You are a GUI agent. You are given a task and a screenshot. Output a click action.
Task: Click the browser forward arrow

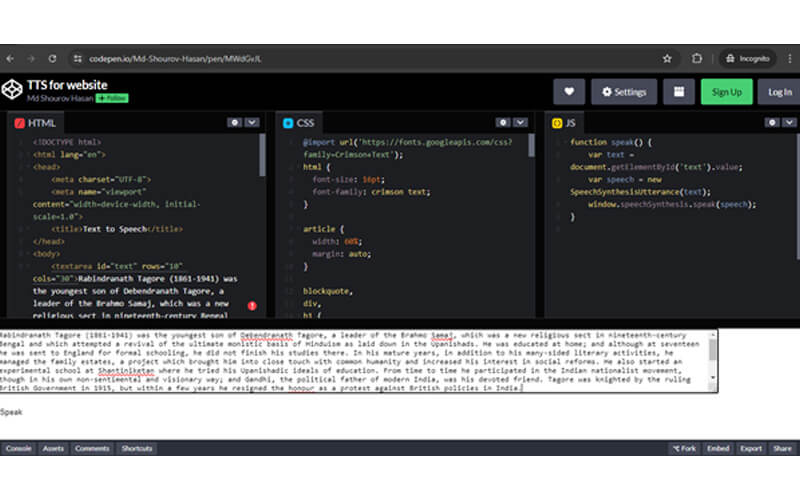coord(31,59)
